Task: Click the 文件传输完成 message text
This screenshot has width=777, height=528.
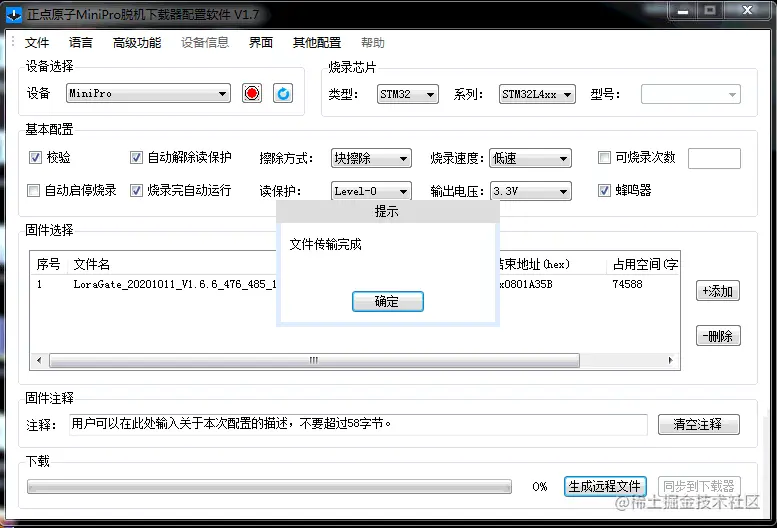Action: [x=326, y=244]
